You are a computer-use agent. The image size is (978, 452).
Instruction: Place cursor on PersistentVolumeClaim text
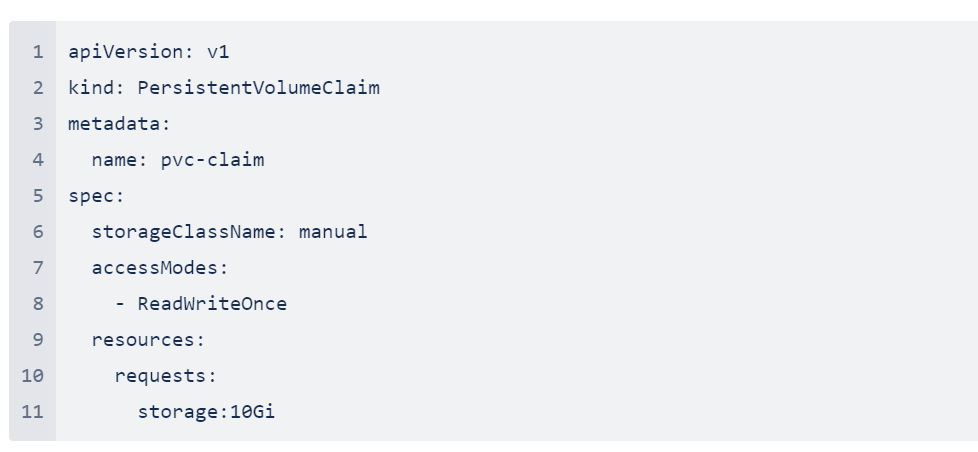click(x=258, y=88)
